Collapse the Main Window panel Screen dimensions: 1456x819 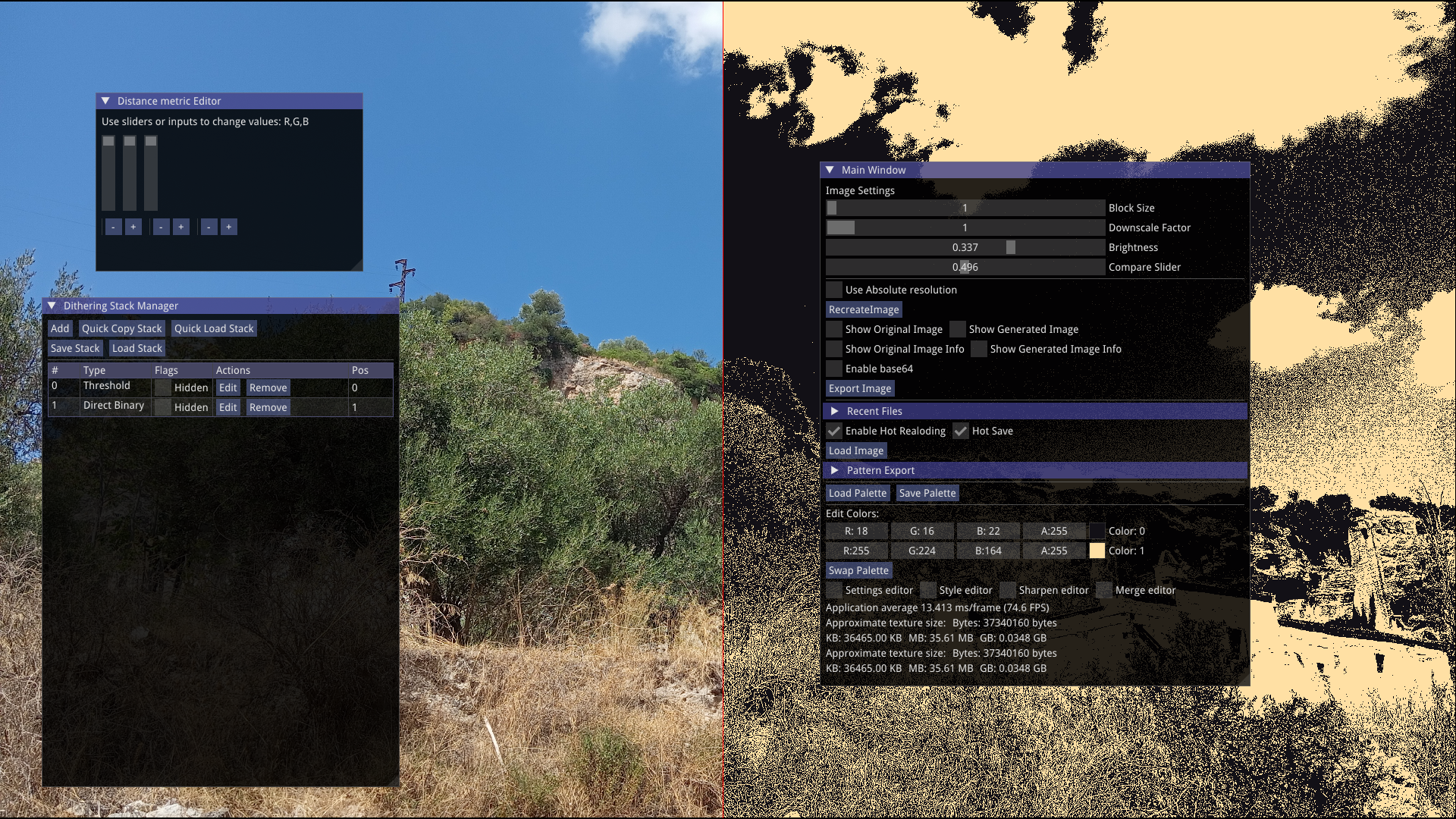[x=830, y=170]
